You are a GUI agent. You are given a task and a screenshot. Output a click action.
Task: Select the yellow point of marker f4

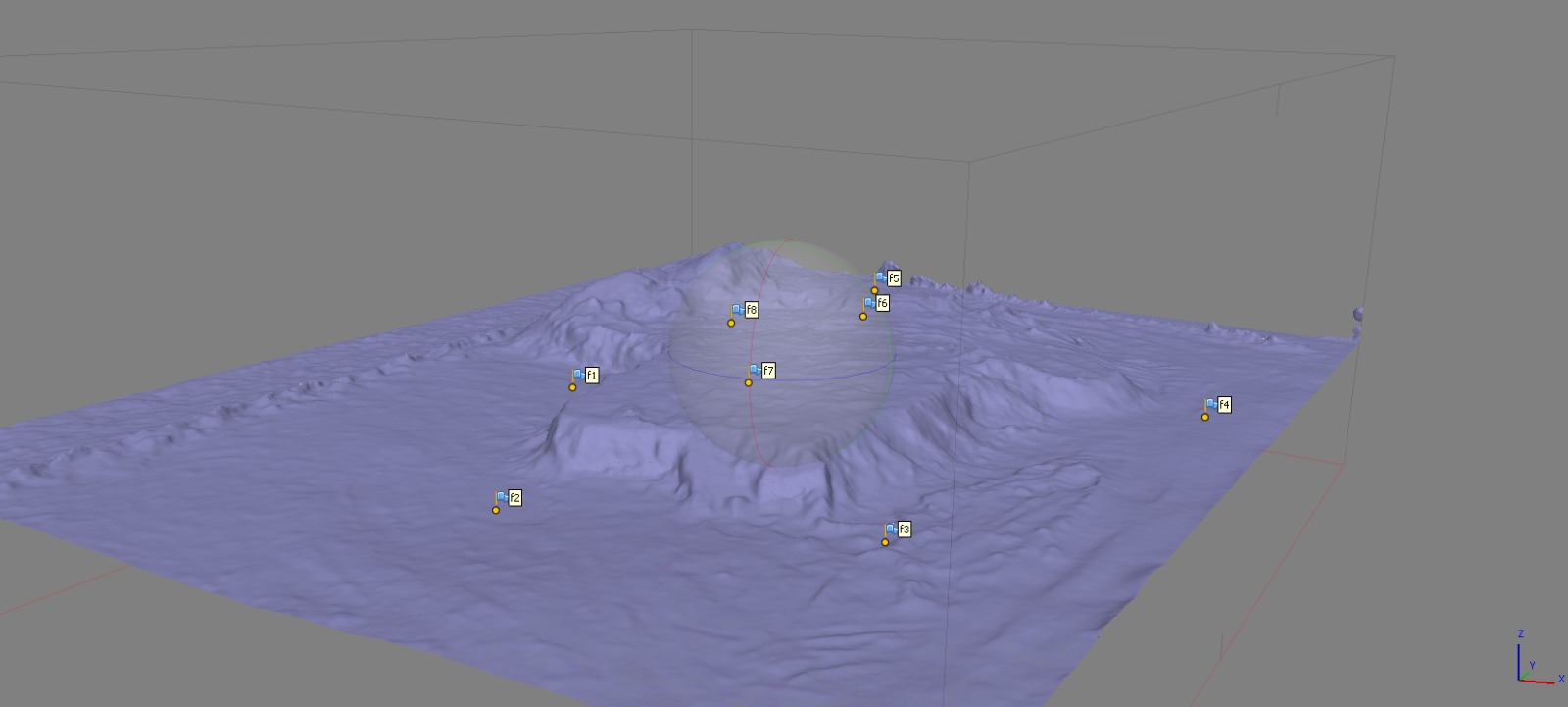tap(1205, 417)
